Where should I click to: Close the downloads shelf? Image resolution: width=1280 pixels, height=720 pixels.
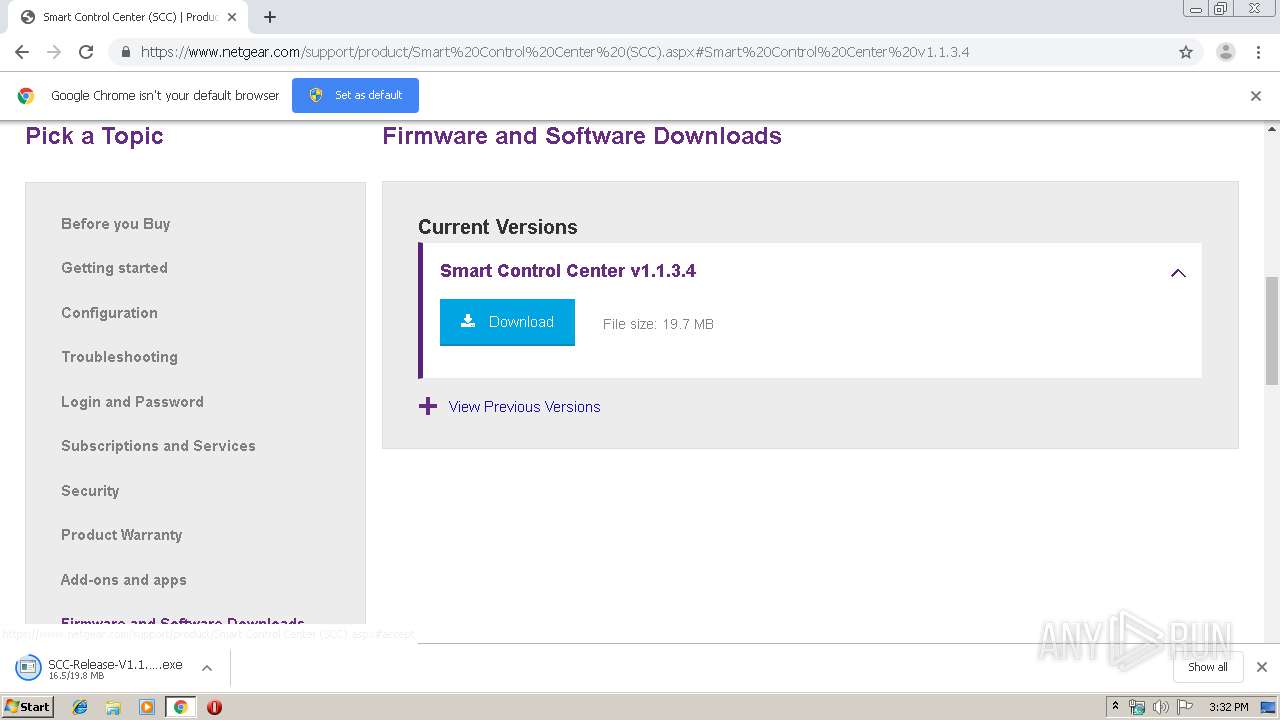(x=1261, y=667)
